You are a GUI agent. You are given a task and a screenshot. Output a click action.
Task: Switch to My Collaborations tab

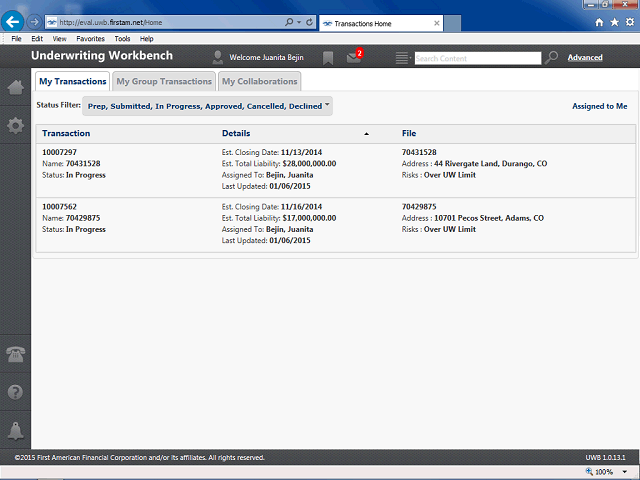point(260,81)
